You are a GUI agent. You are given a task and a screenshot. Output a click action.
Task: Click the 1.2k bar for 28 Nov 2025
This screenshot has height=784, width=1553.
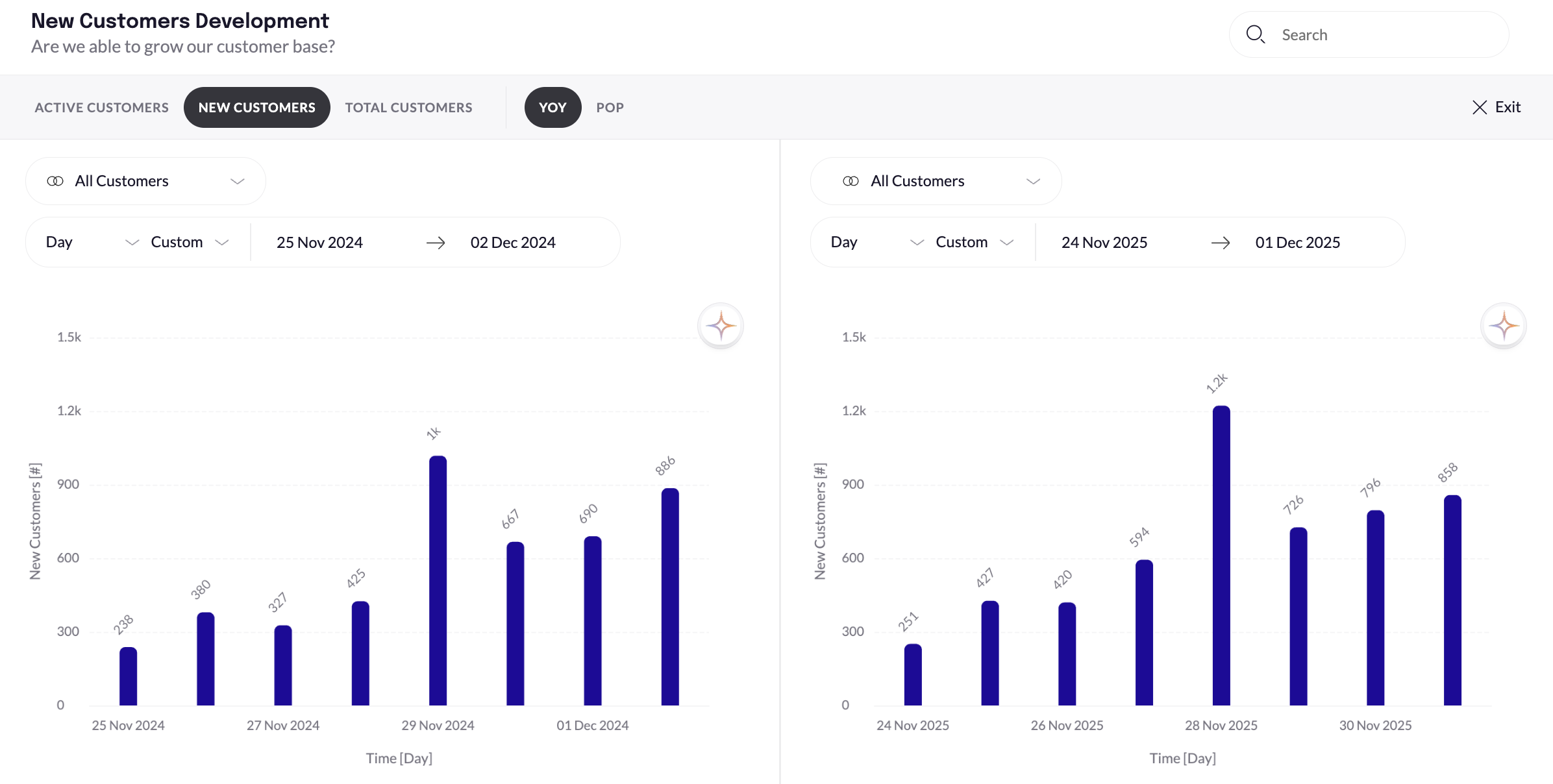[1221, 555]
